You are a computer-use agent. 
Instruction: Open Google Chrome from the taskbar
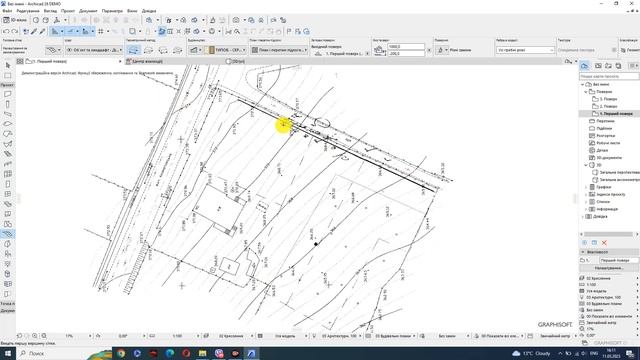121,353
